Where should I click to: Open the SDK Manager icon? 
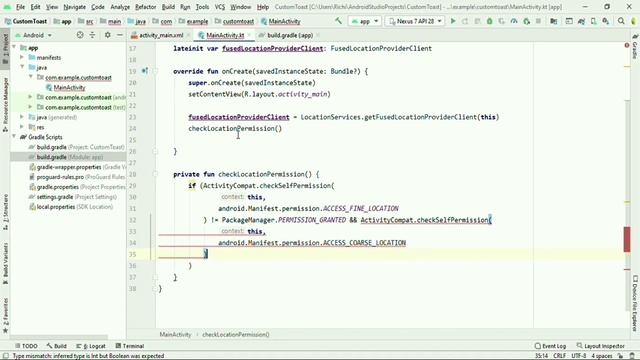(x=606, y=21)
